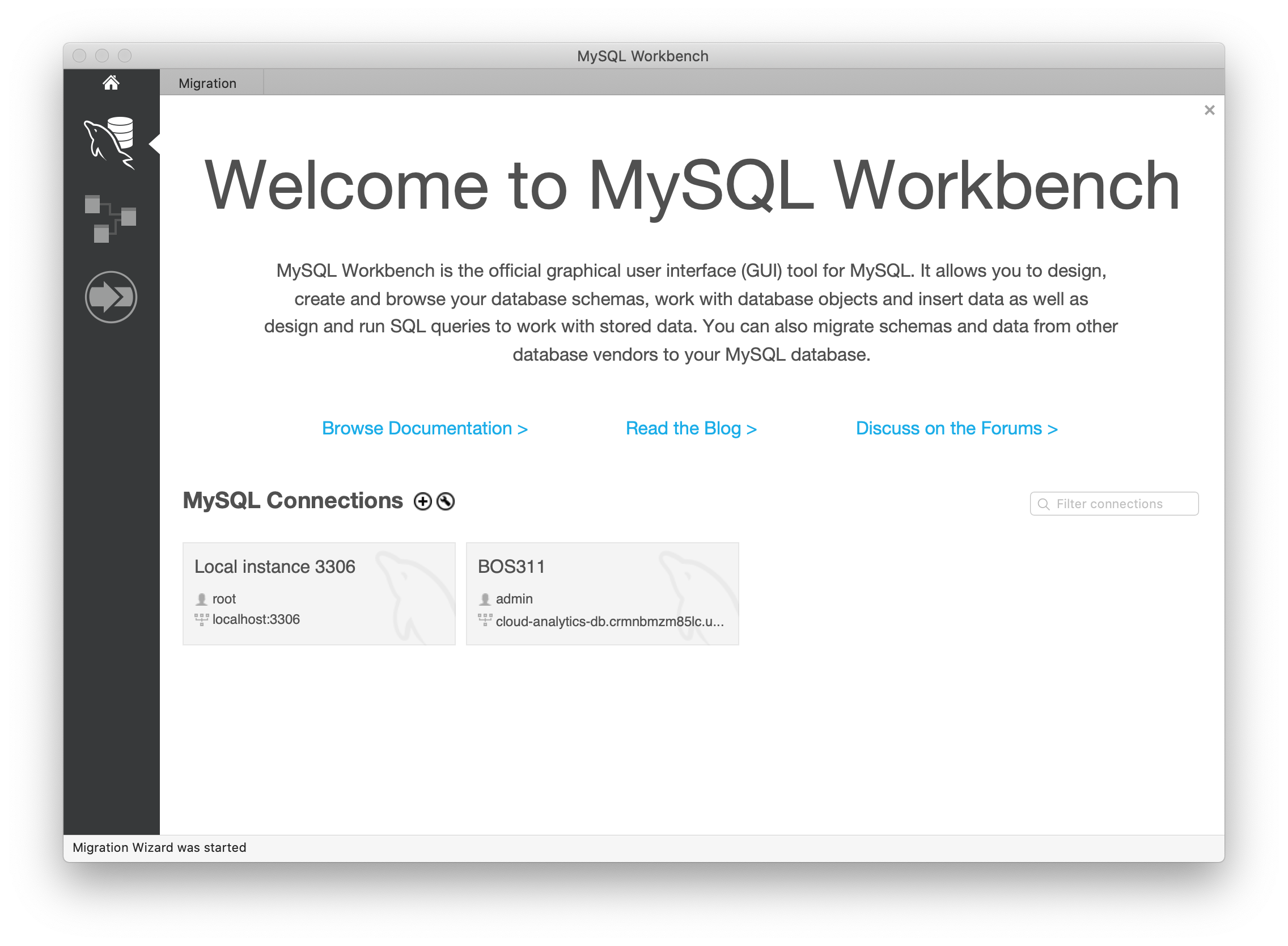Open Read the Blog link
The width and height of the screenshot is (1288, 946).
[691, 428]
